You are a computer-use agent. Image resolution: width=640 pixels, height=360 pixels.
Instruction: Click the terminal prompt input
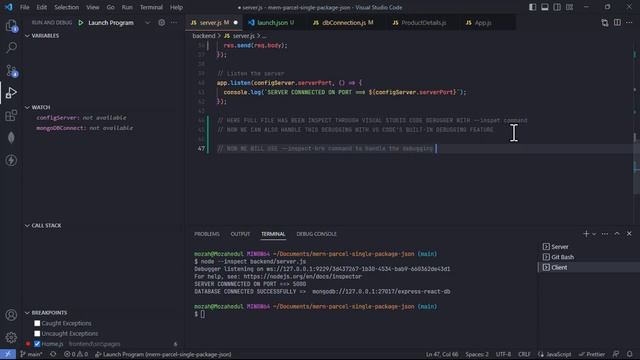click(x=202, y=314)
